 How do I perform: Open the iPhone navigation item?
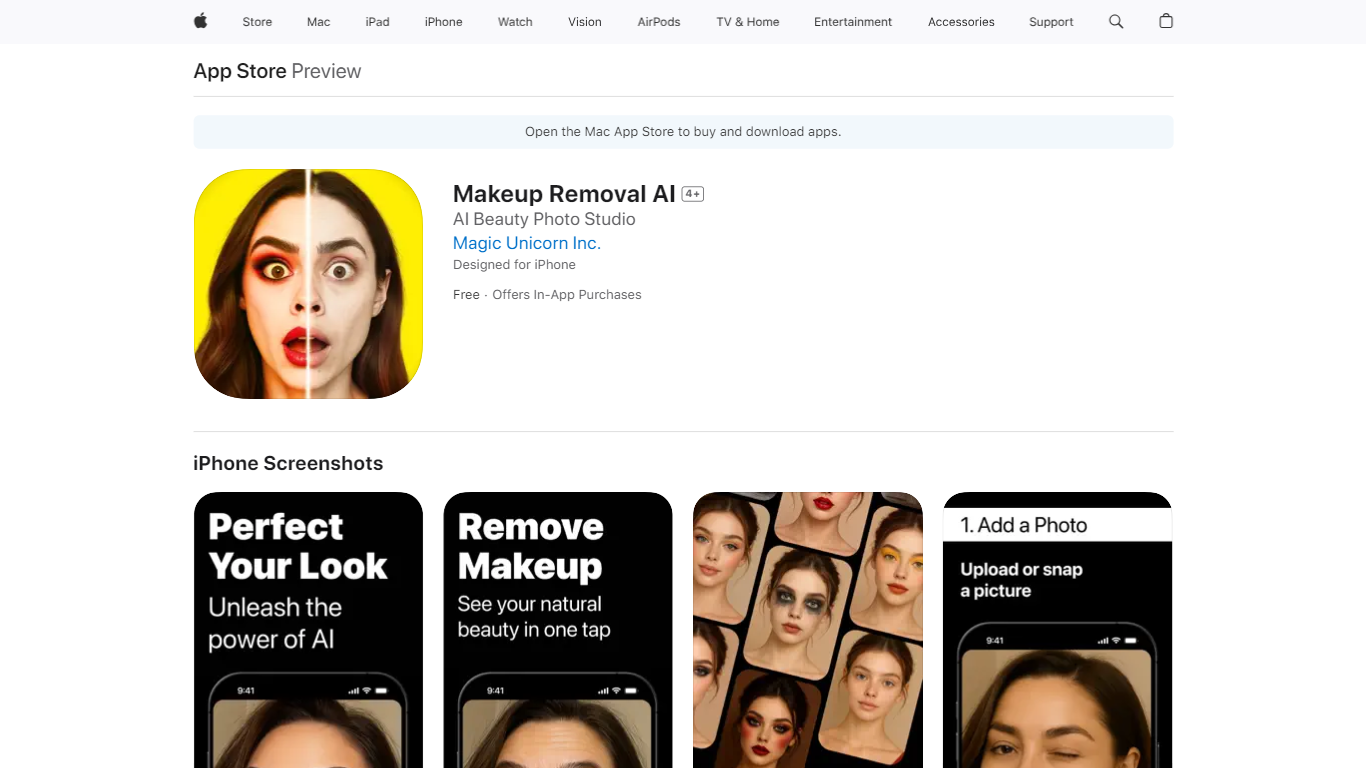tap(443, 22)
